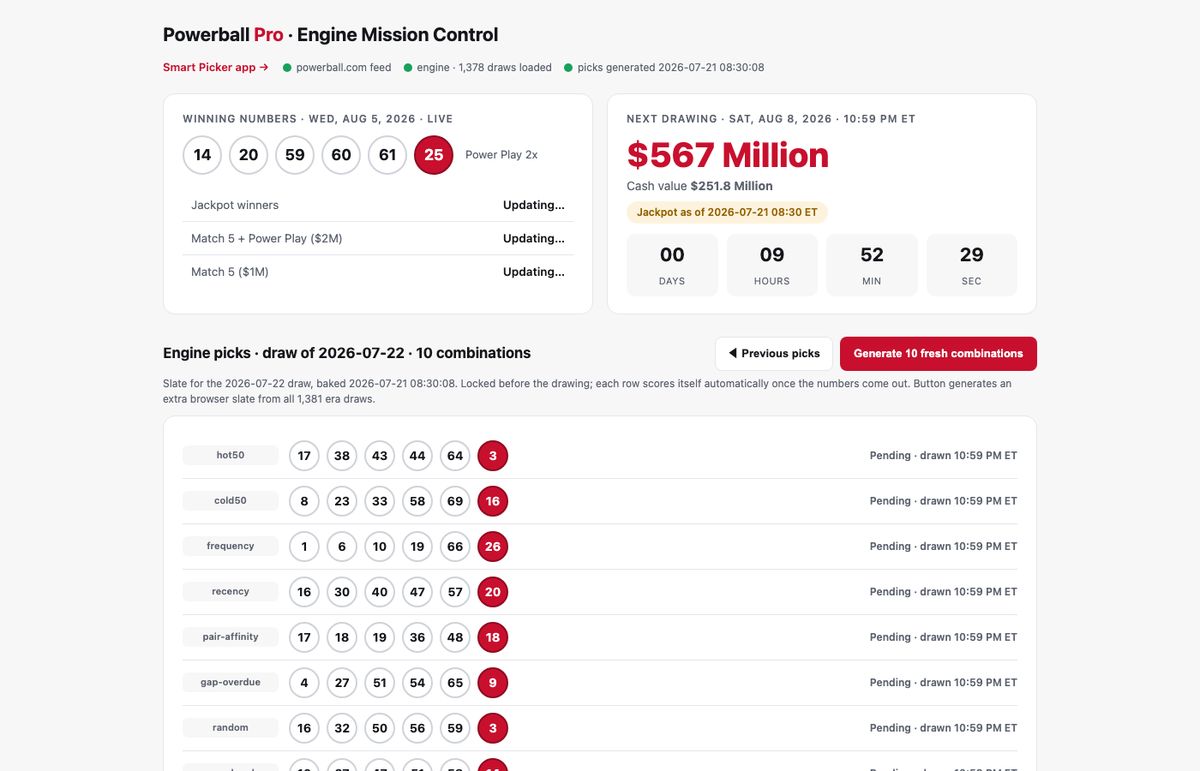Select the random strategy tag
This screenshot has width=1200, height=771.
230,728
